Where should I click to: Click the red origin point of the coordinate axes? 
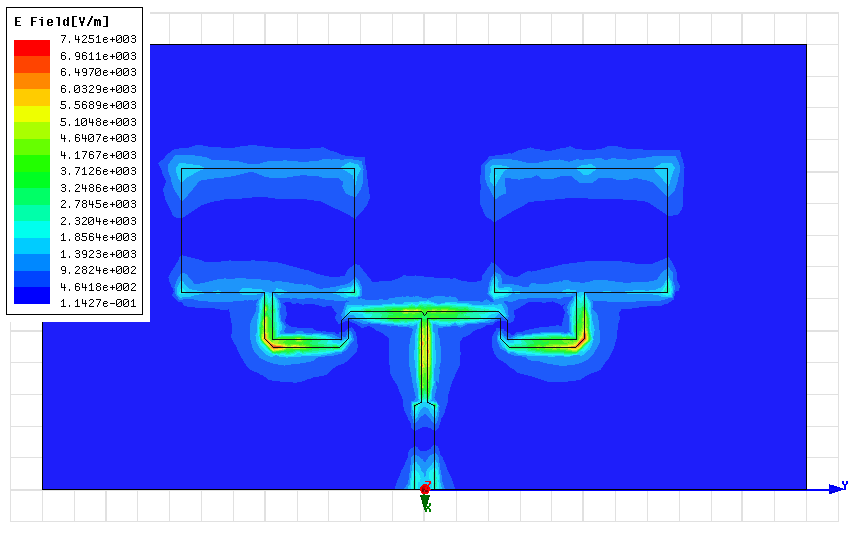coord(425,489)
